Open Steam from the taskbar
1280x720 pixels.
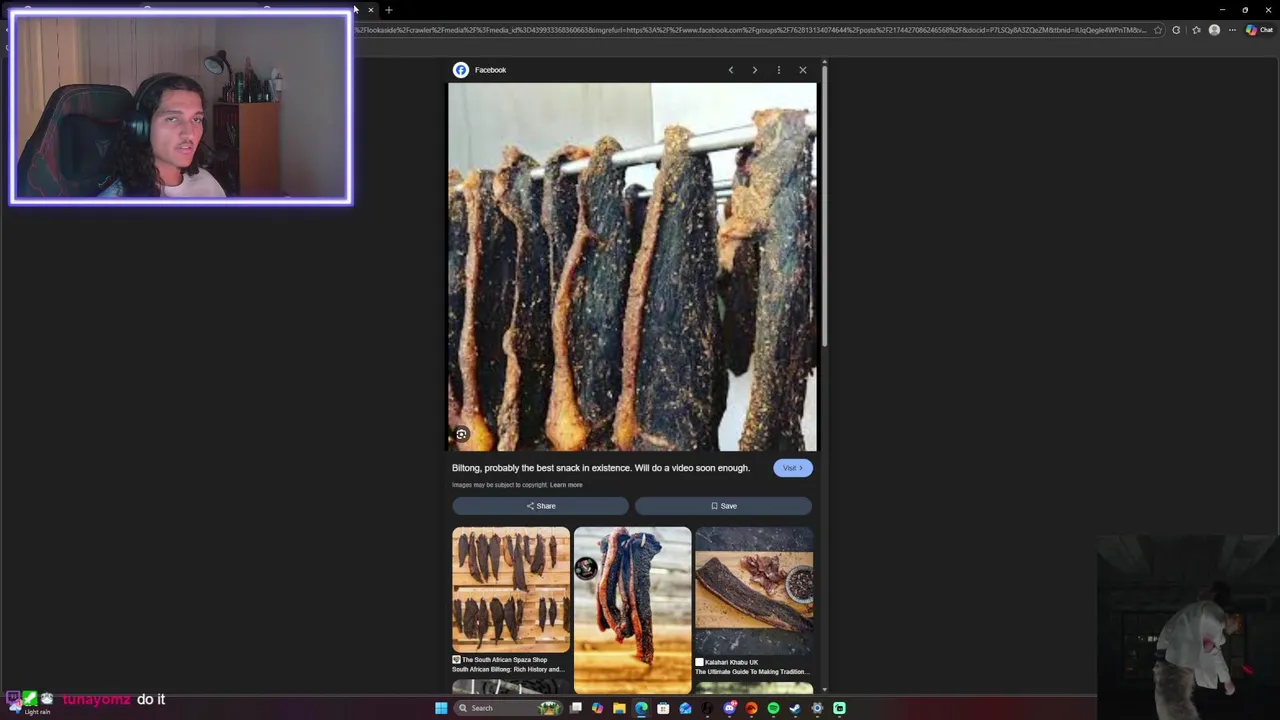[795, 708]
